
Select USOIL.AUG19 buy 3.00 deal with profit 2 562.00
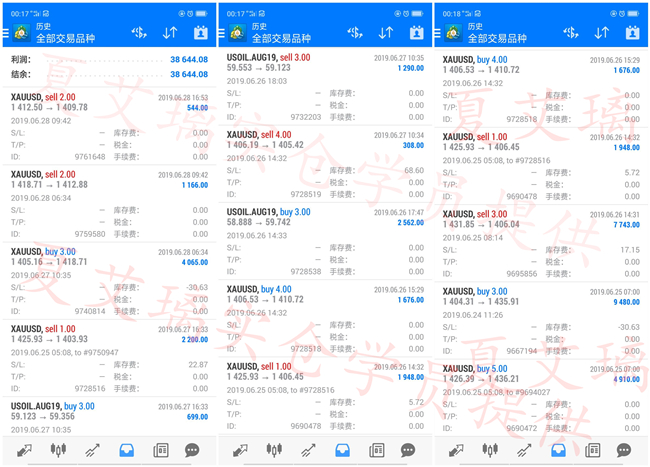pyautogui.click(x=325, y=242)
